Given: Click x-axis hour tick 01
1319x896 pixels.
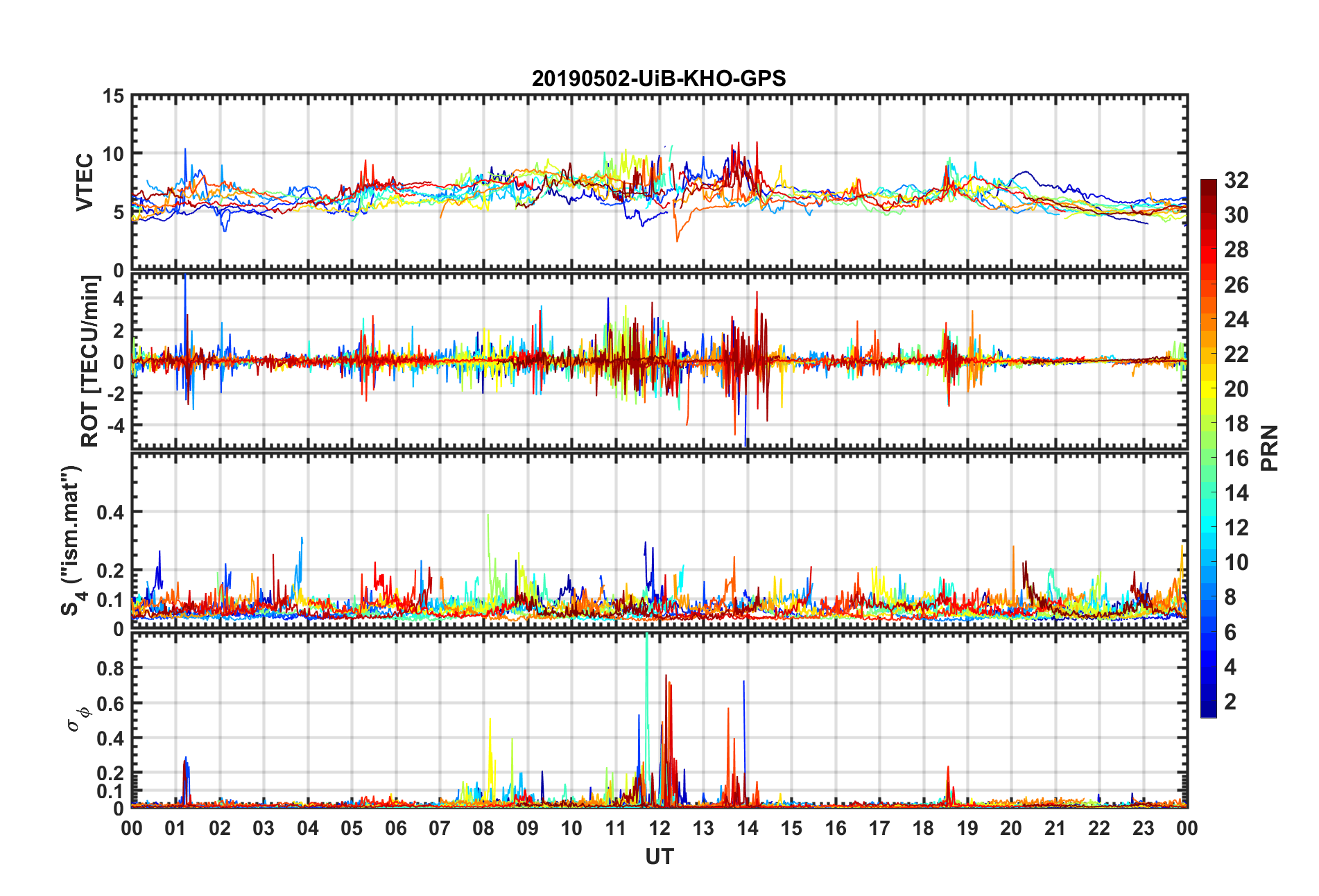Looking at the screenshot, I should tap(175, 828).
